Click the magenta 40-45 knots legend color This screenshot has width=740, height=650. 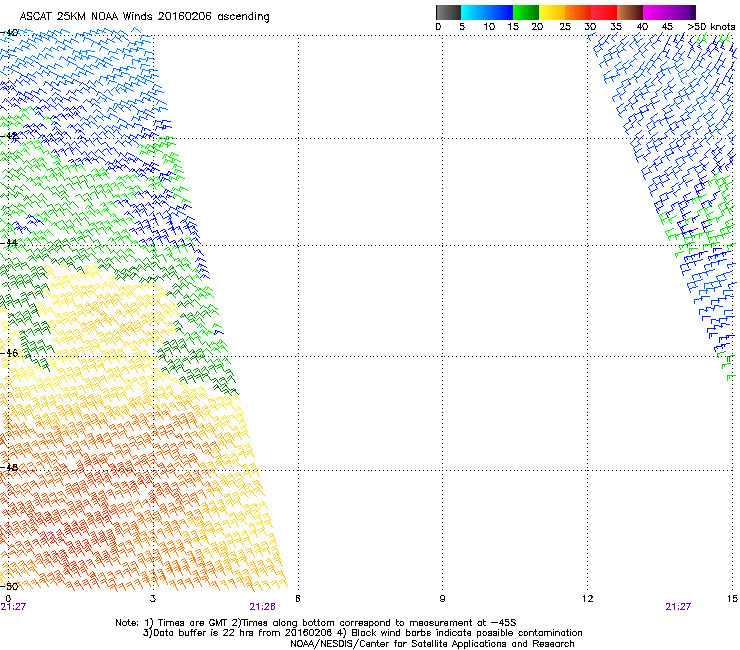click(x=656, y=12)
